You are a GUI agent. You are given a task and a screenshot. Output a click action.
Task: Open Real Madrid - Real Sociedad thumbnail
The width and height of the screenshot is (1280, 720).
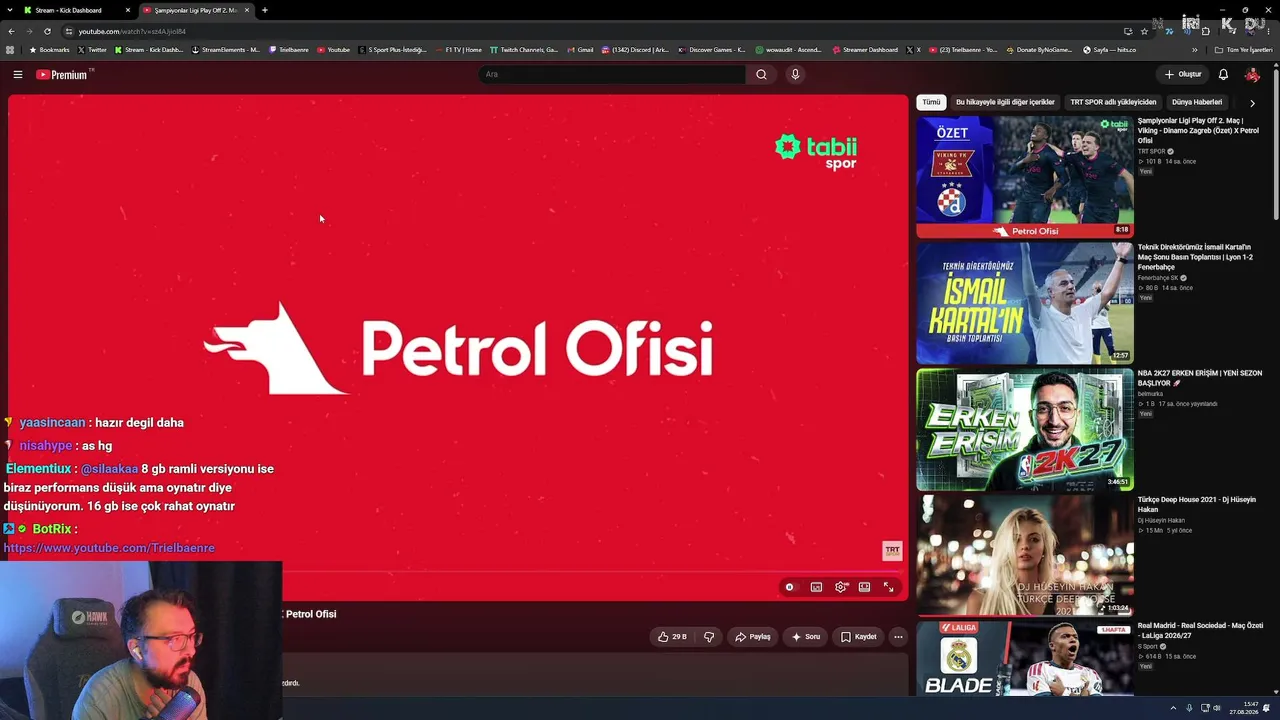click(1025, 658)
